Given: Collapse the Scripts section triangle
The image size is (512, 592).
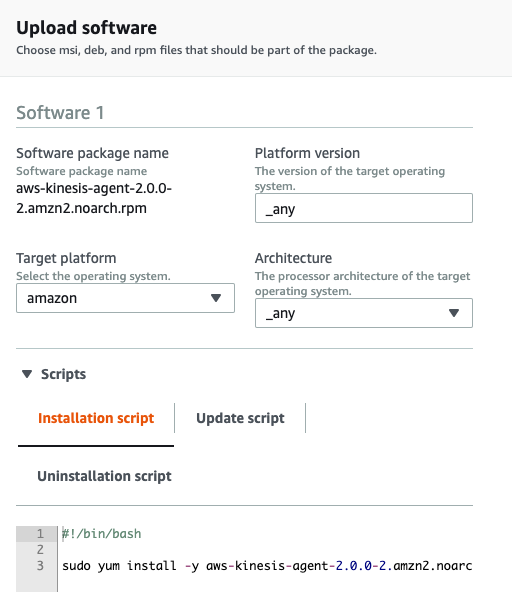Looking at the screenshot, I should click(x=27, y=374).
